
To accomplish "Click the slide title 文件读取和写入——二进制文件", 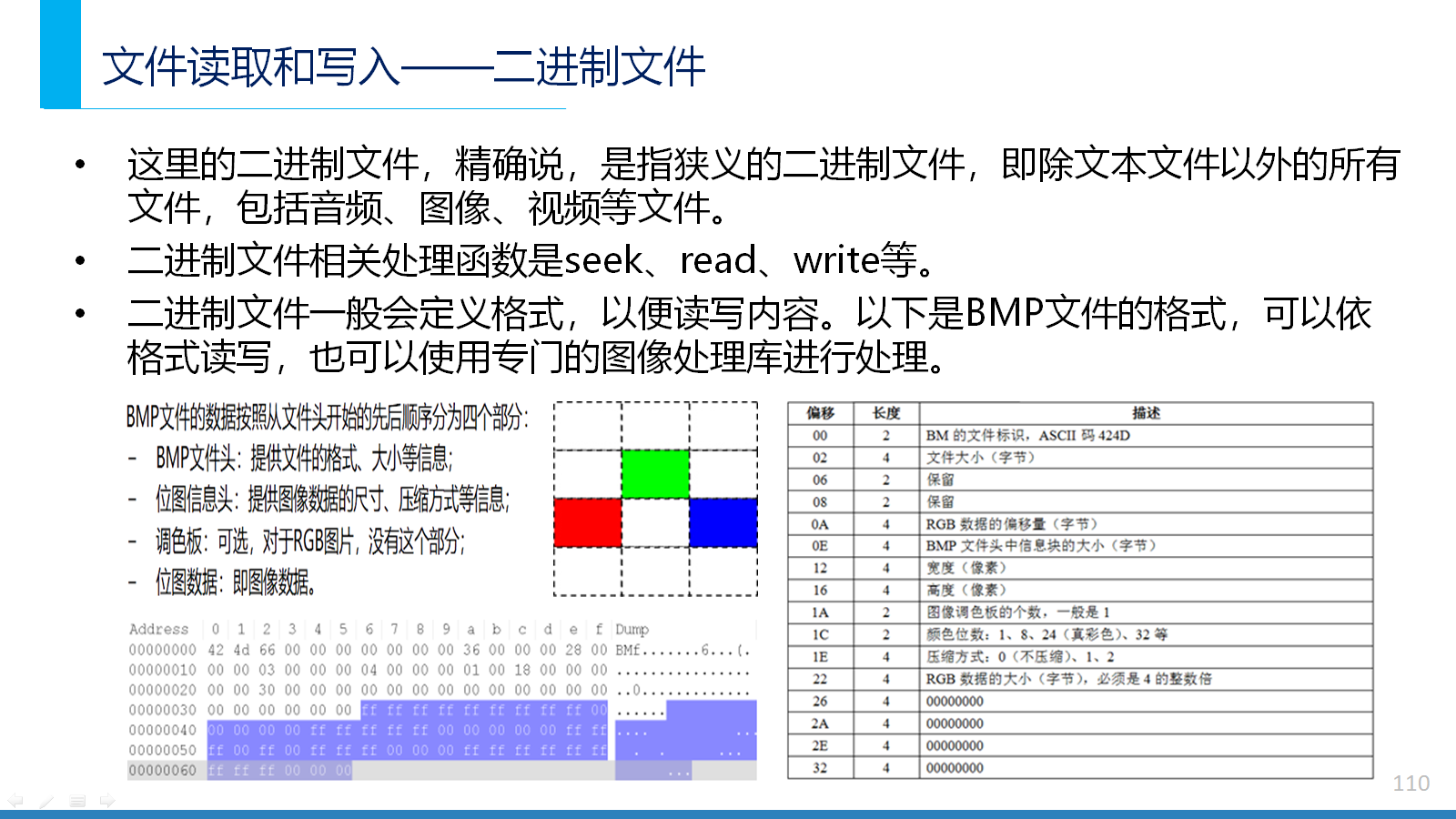I will pos(403,66).
